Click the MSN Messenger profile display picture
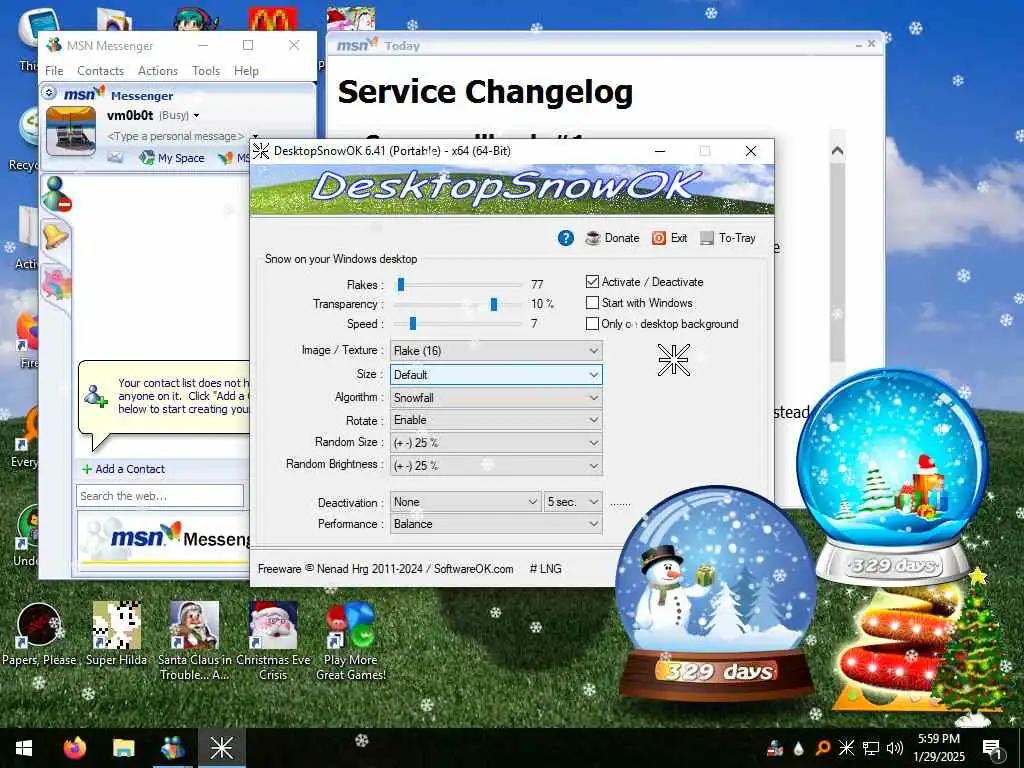Image resolution: width=1024 pixels, height=768 pixels. click(71, 132)
